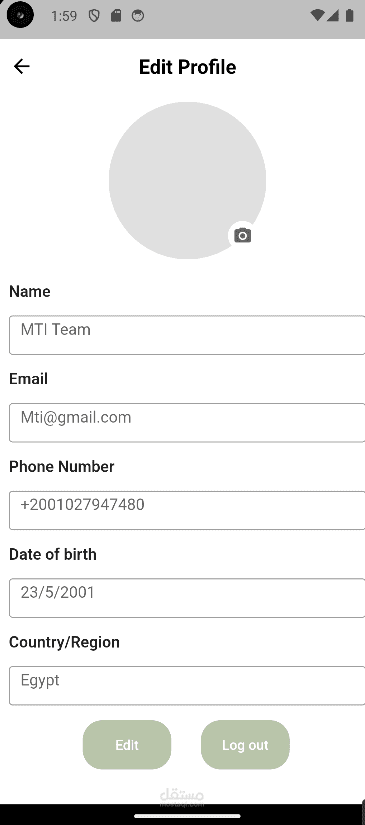Focus the Phone Number field
The height and width of the screenshot is (825, 365).
(187, 510)
